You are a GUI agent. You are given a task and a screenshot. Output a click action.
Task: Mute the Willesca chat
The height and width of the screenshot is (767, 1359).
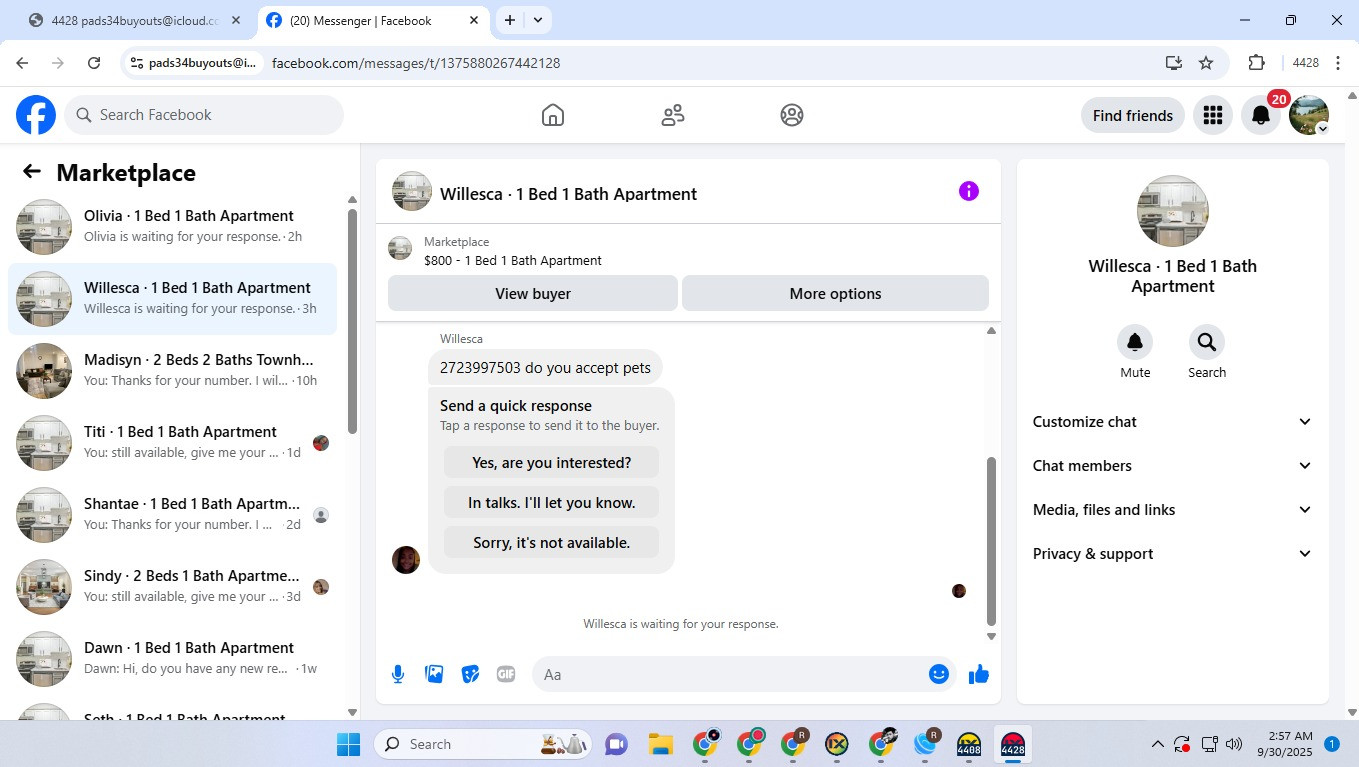[x=1135, y=342]
